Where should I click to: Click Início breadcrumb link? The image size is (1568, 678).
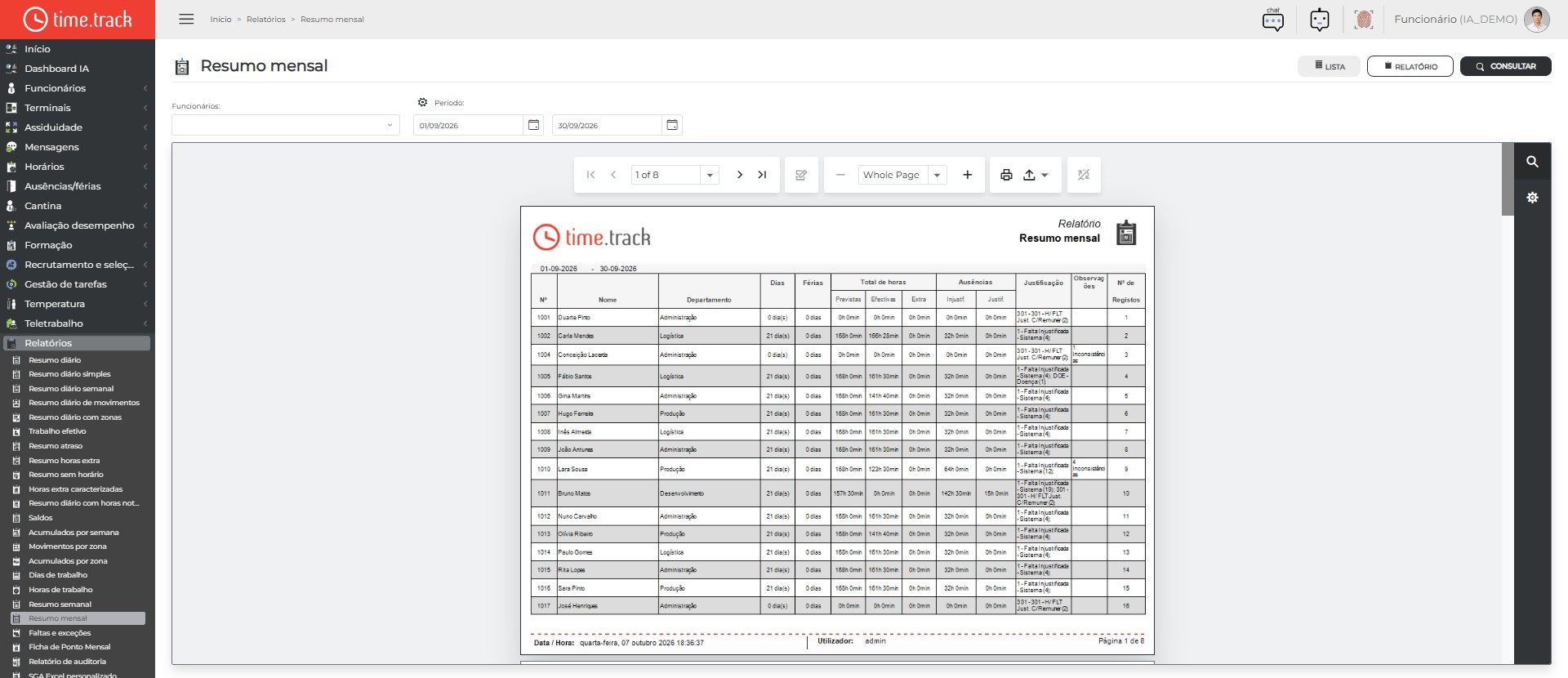[220, 20]
